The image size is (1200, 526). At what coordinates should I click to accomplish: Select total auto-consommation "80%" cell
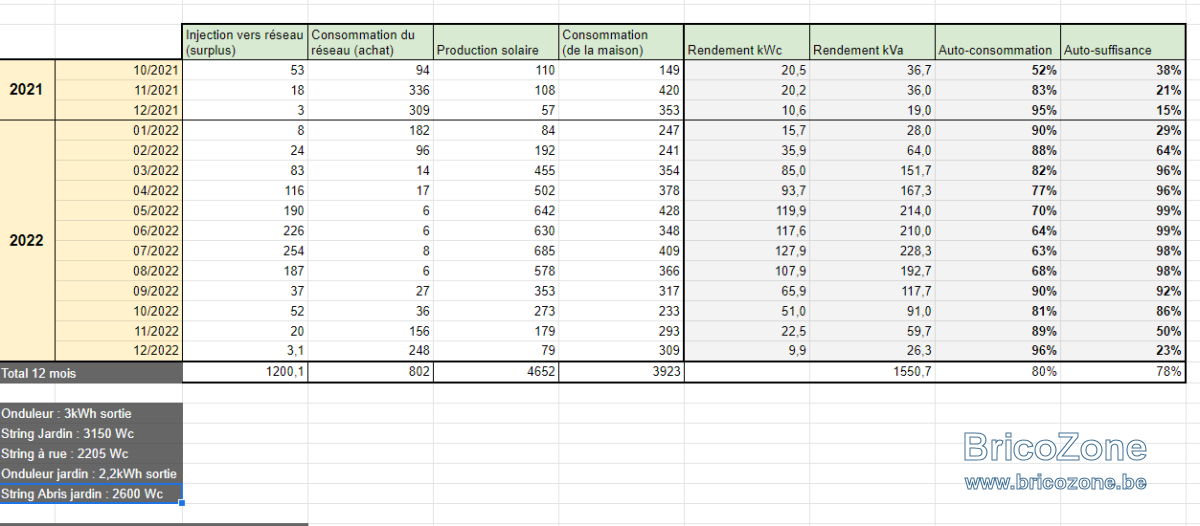(x=997, y=372)
